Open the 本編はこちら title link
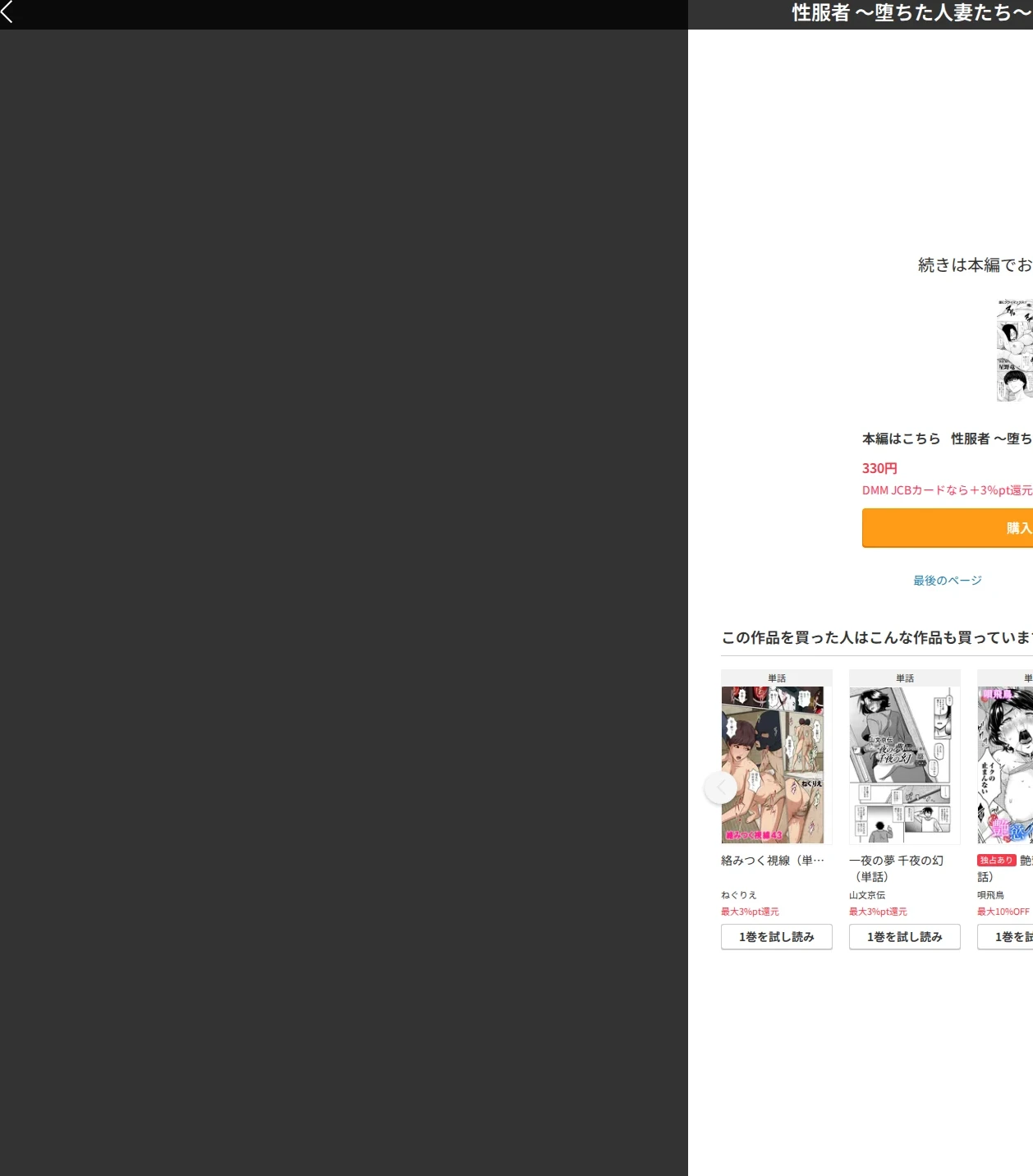The height and width of the screenshot is (1176, 1033). coord(948,439)
